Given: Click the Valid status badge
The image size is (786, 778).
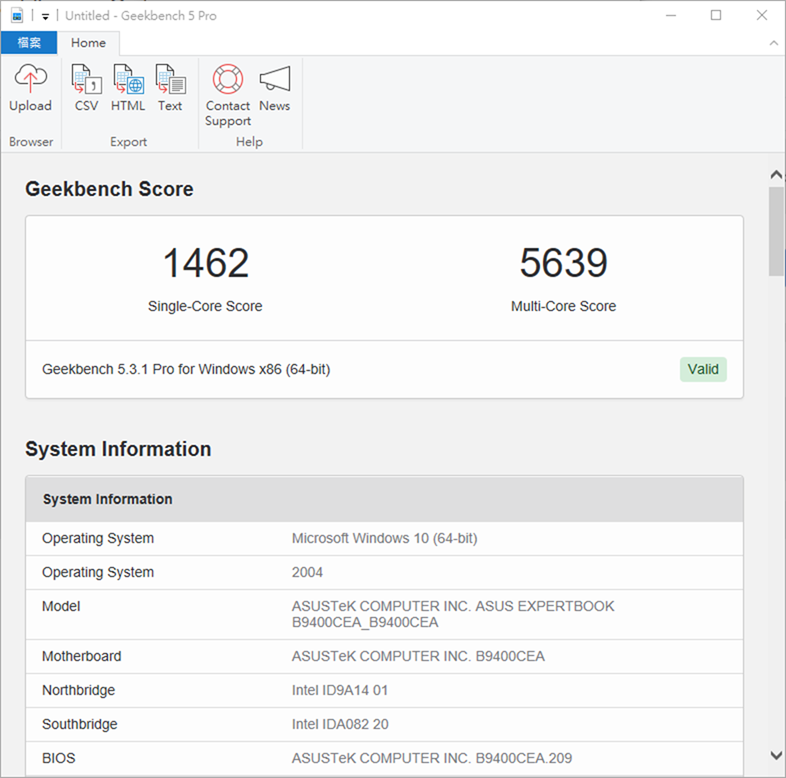Looking at the screenshot, I should pyautogui.click(x=703, y=369).
